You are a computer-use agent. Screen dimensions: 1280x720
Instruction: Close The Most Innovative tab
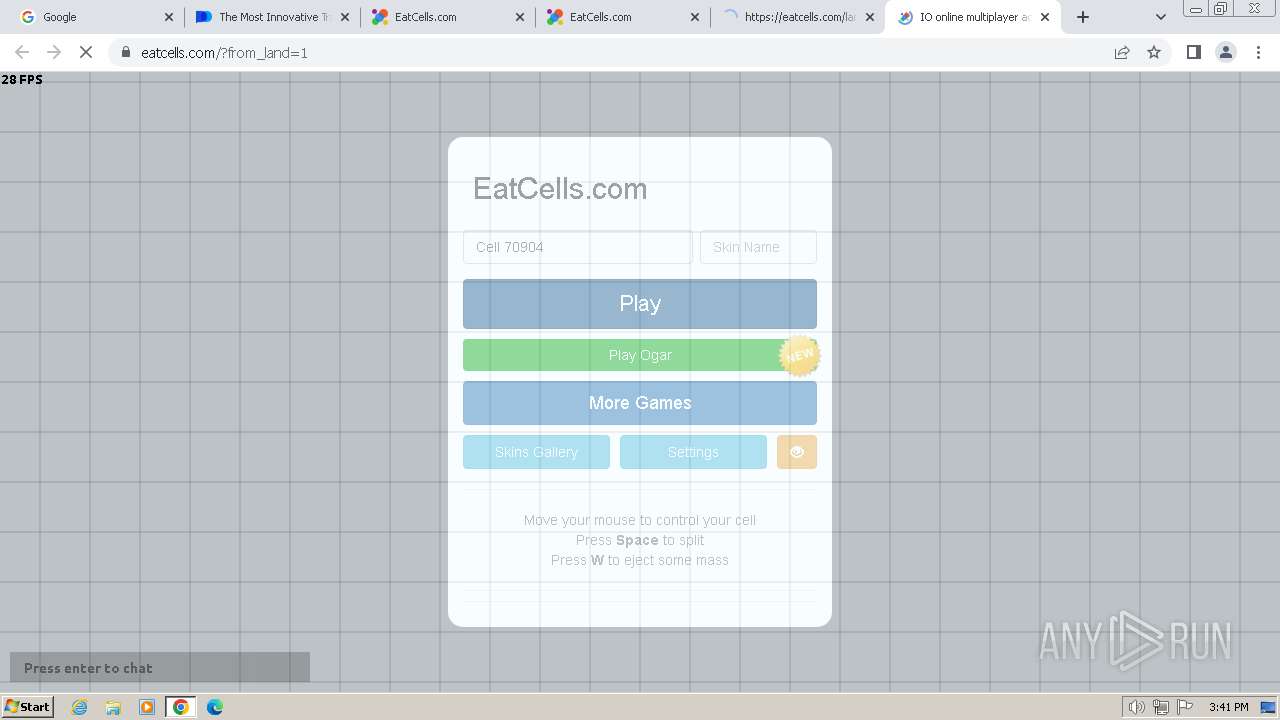pos(345,17)
